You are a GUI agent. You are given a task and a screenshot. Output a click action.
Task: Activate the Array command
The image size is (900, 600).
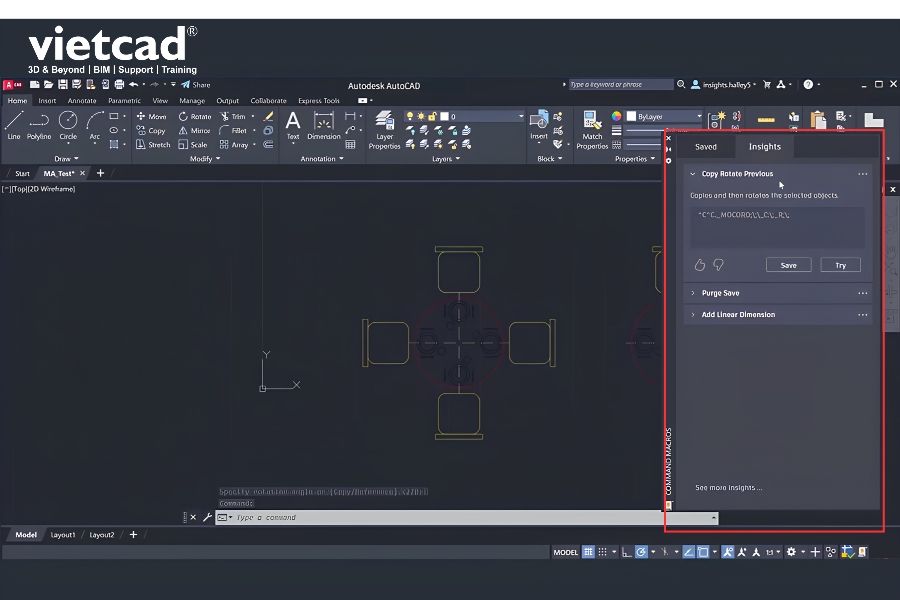click(234, 145)
